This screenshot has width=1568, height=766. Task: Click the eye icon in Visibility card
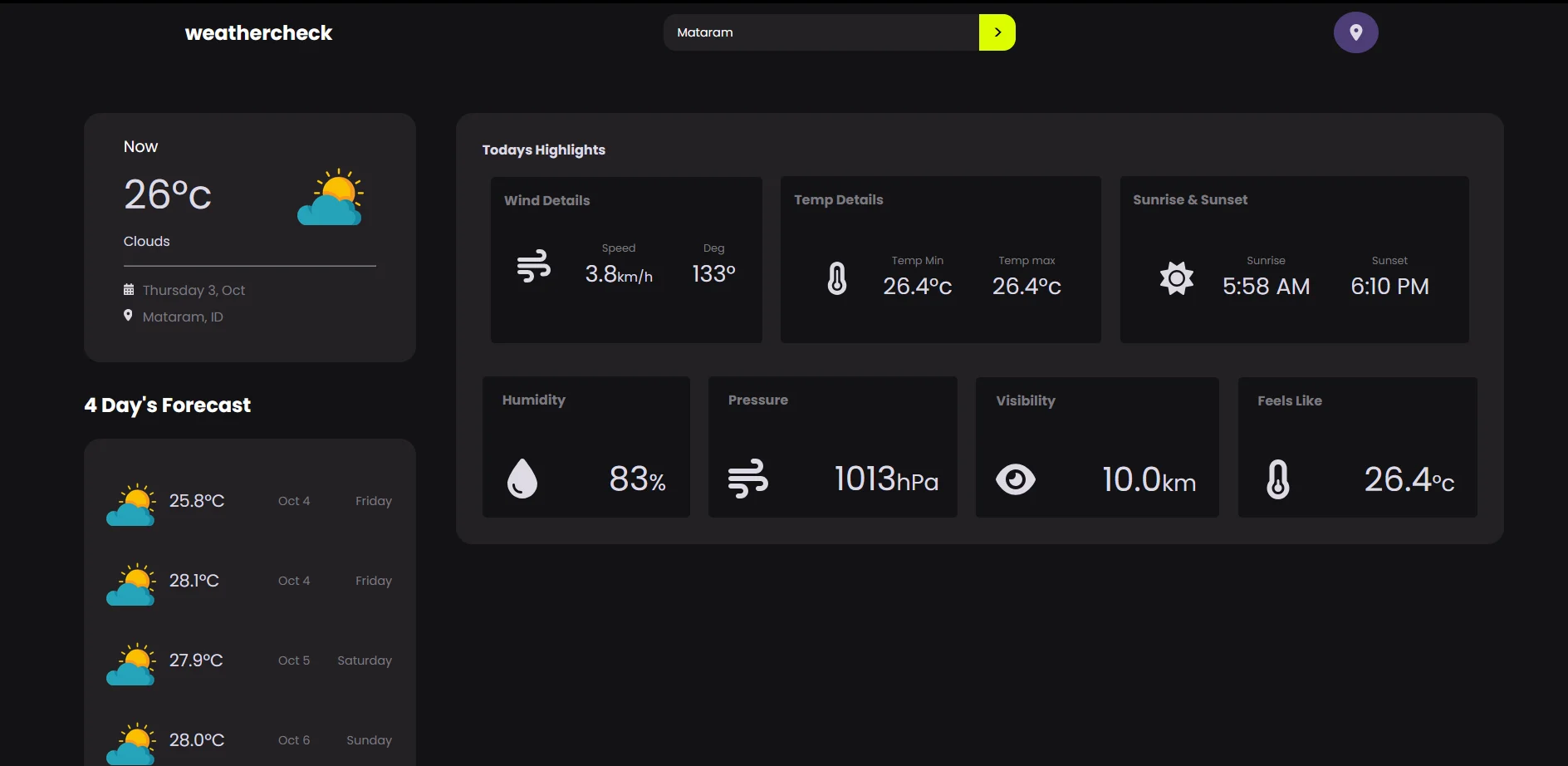1015,479
